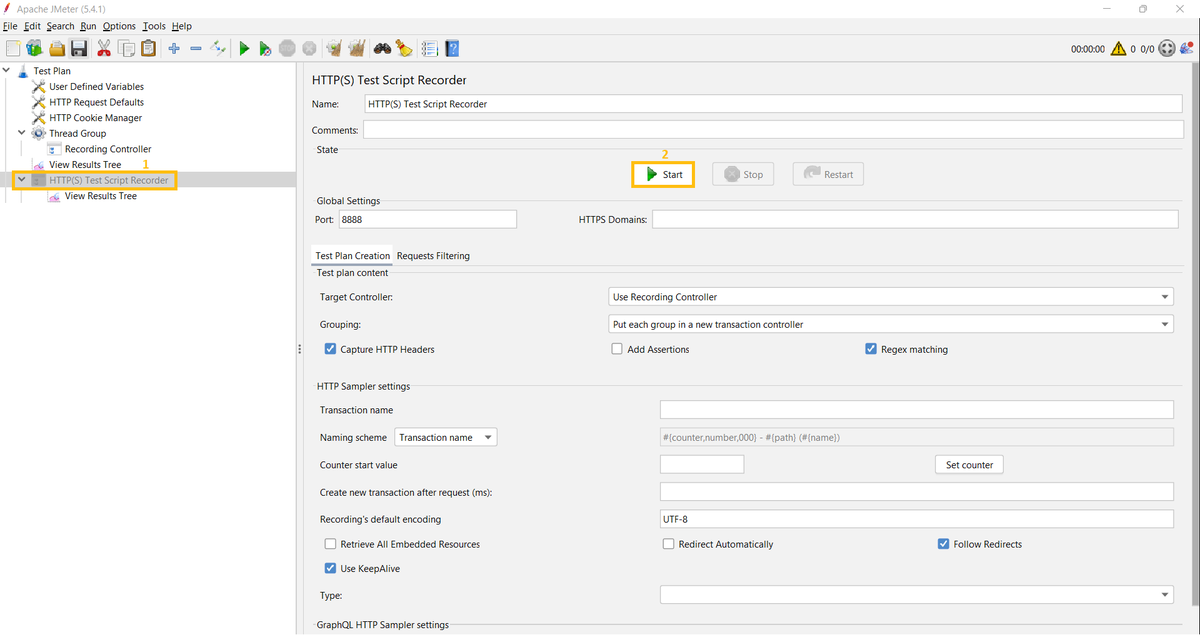This screenshot has height=635, width=1200.
Task: Click the Port input field
Action: [428, 219]
